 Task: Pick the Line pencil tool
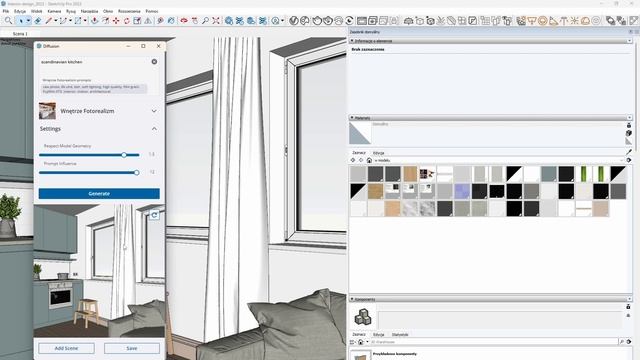[49, 20]
